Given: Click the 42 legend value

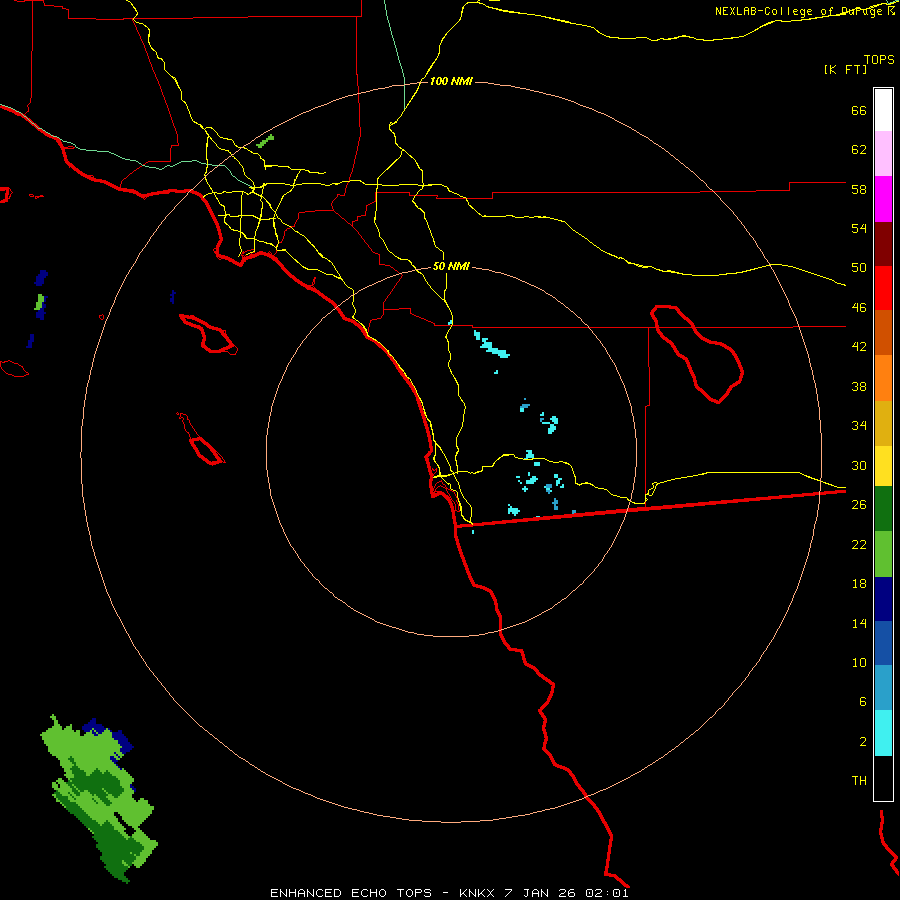Looking at the screenshot, I should pyautogui.click(x=859, y=347).
